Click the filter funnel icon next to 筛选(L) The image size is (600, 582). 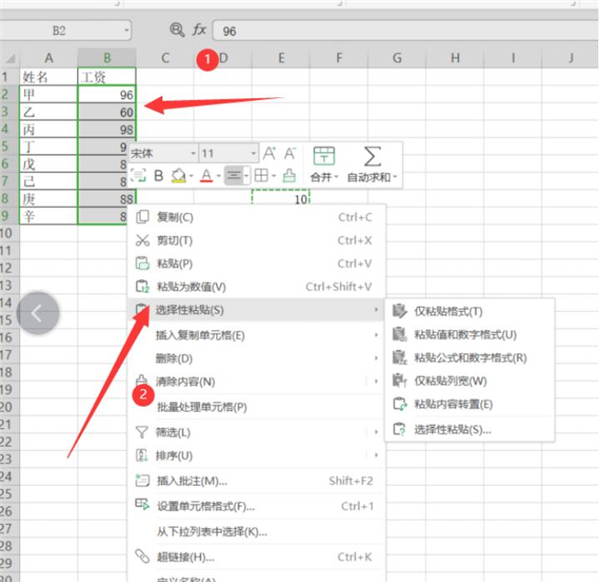pos(142,432)
